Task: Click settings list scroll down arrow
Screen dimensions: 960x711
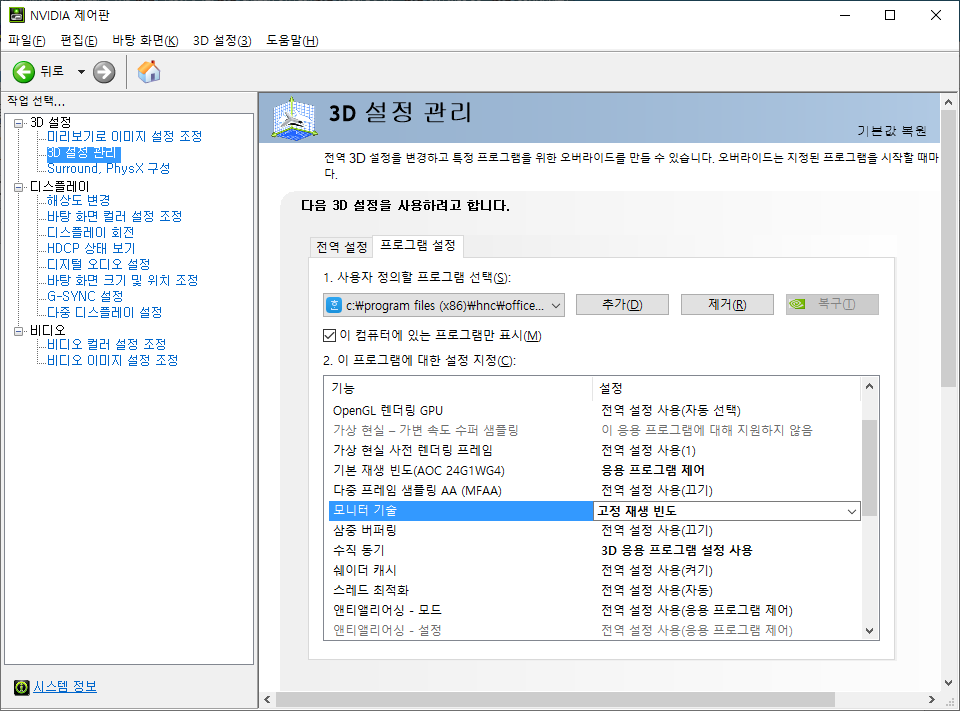Action: click(869, 631)
